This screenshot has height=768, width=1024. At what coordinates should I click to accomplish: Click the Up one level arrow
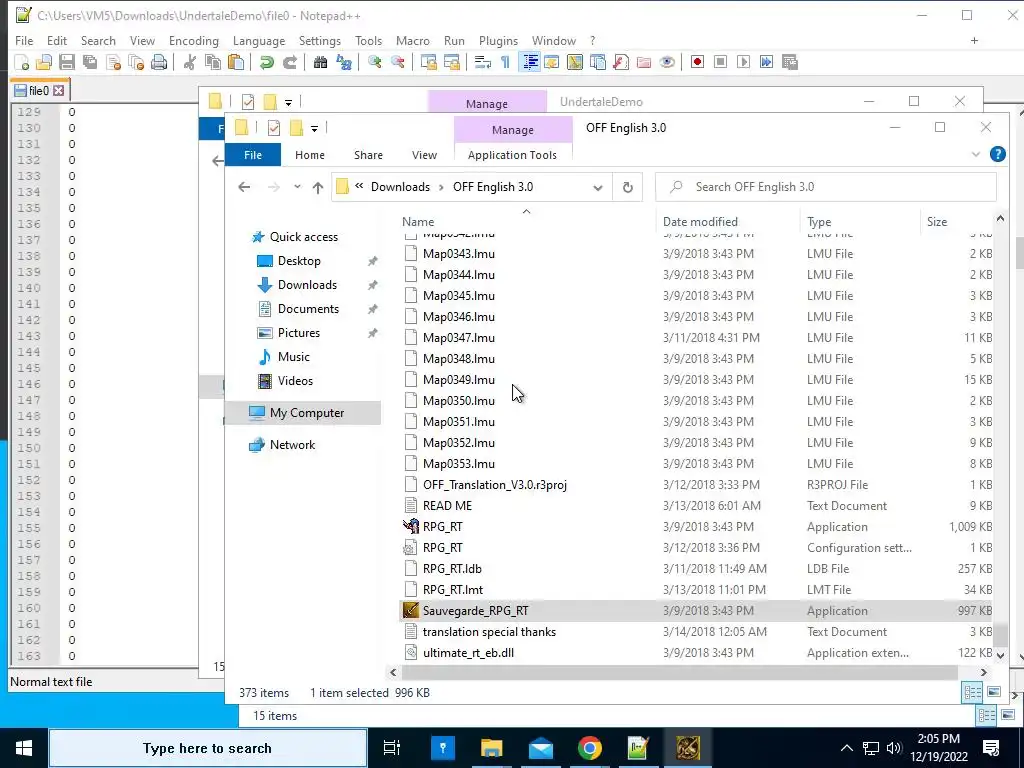(x=318, y=187)
